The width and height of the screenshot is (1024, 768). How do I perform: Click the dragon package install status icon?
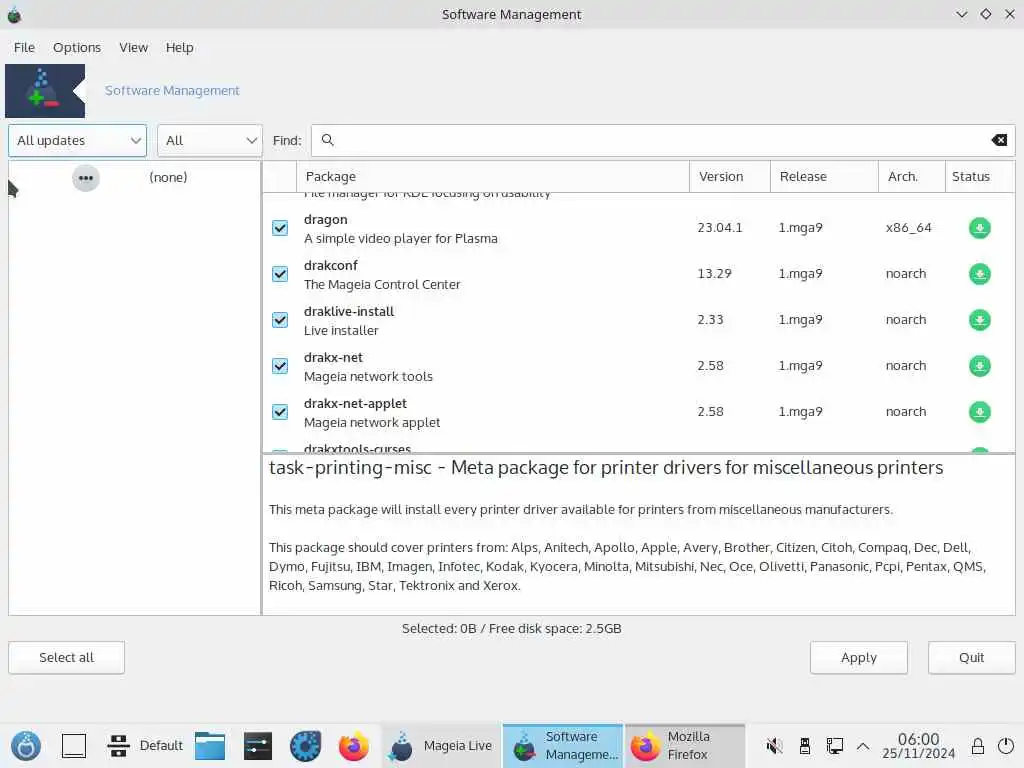point(979,228)
